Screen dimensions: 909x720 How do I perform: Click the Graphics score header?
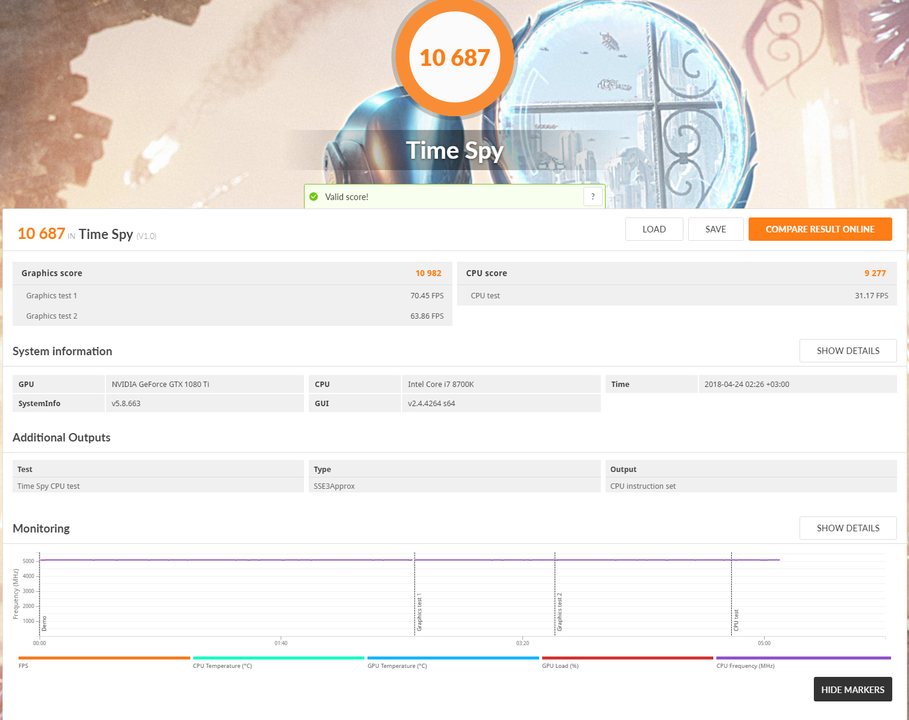point(52,273)
